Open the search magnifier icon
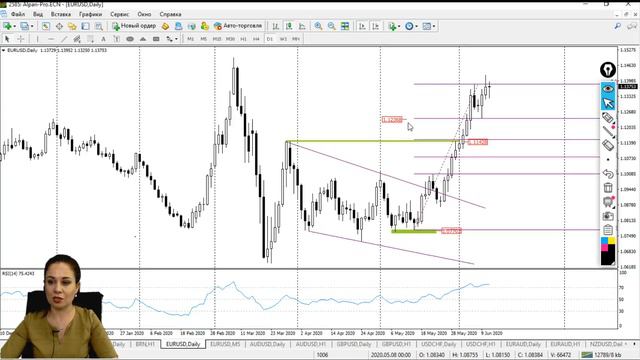Screen dimensions: 640x360 point(618,26)
